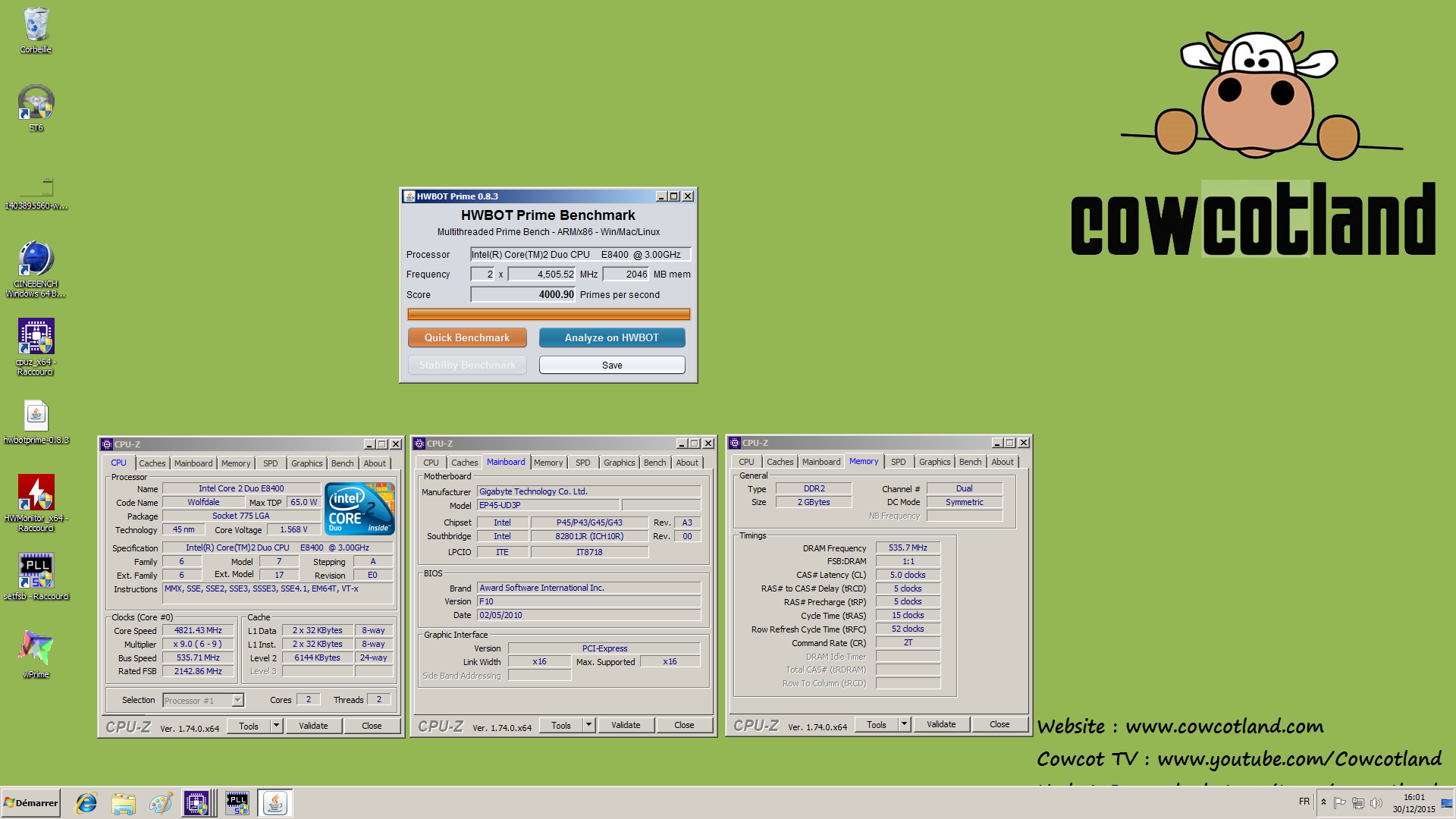Open Windows Explorer folder in taskbar
The width and height of the screenshot is (1456, 819).
pos(124,803)
